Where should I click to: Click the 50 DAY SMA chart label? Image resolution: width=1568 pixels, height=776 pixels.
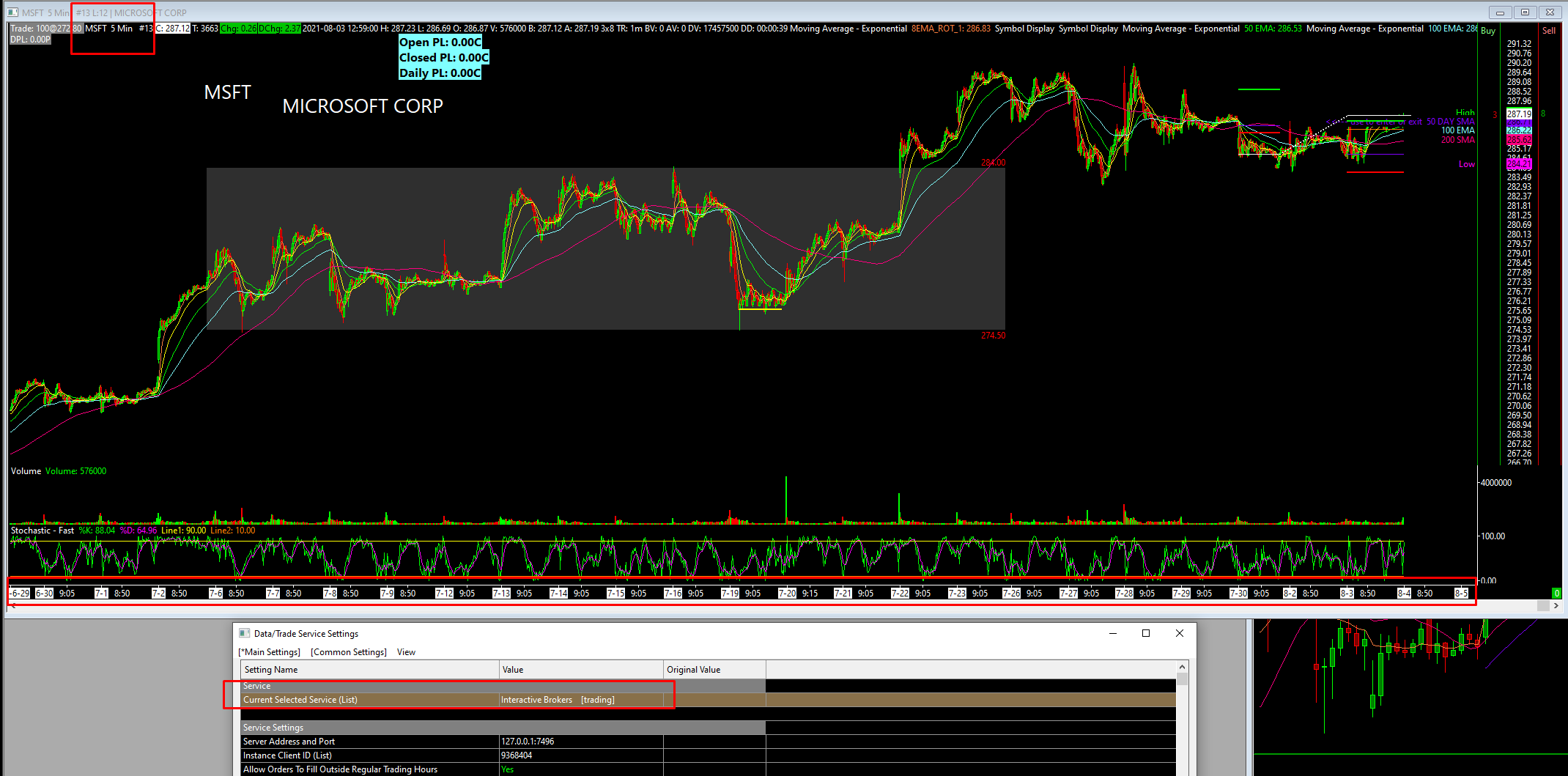pos(1450,122)
